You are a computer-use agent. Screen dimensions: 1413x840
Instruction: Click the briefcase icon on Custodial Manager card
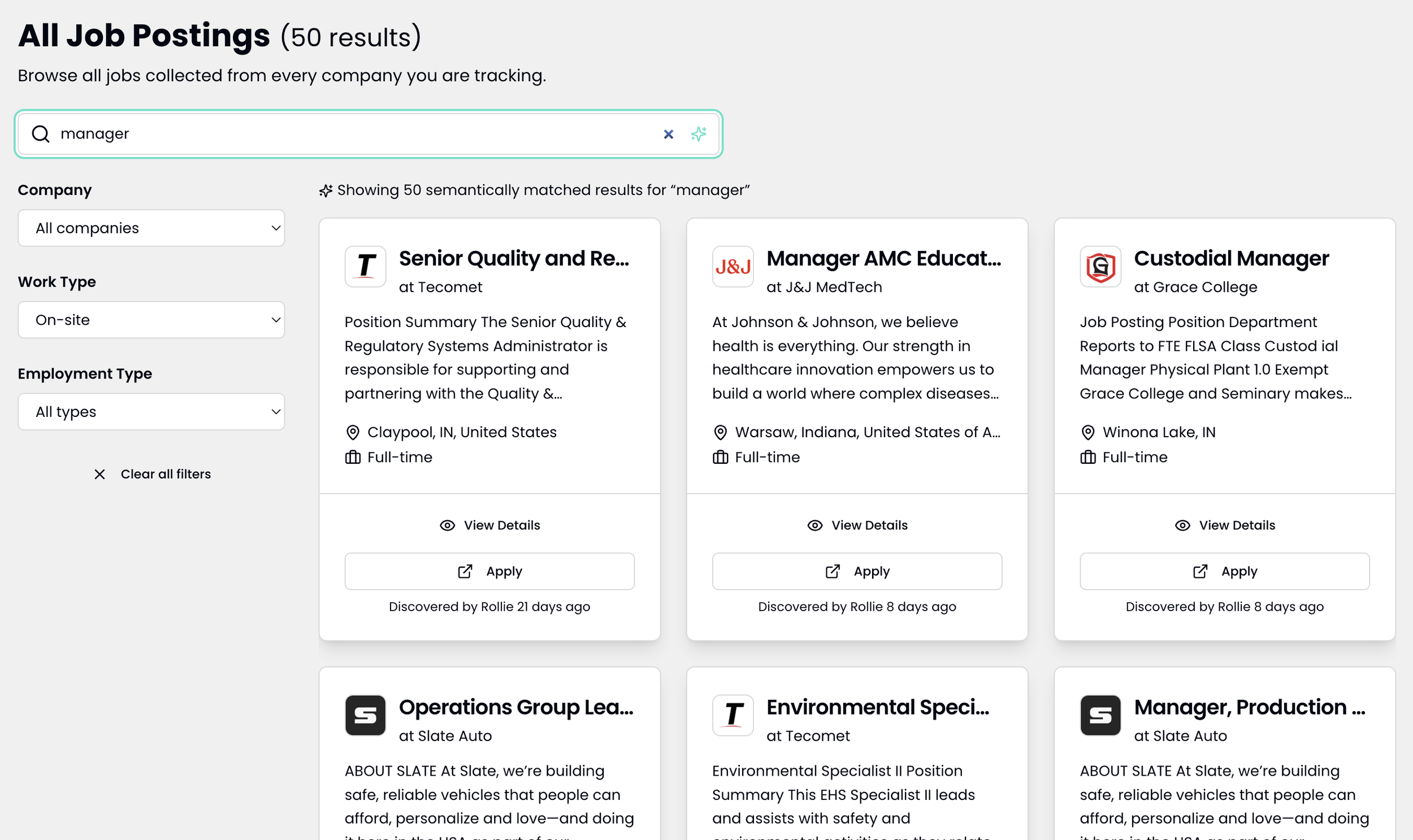pyautogui.click(x=1088, y=458)
